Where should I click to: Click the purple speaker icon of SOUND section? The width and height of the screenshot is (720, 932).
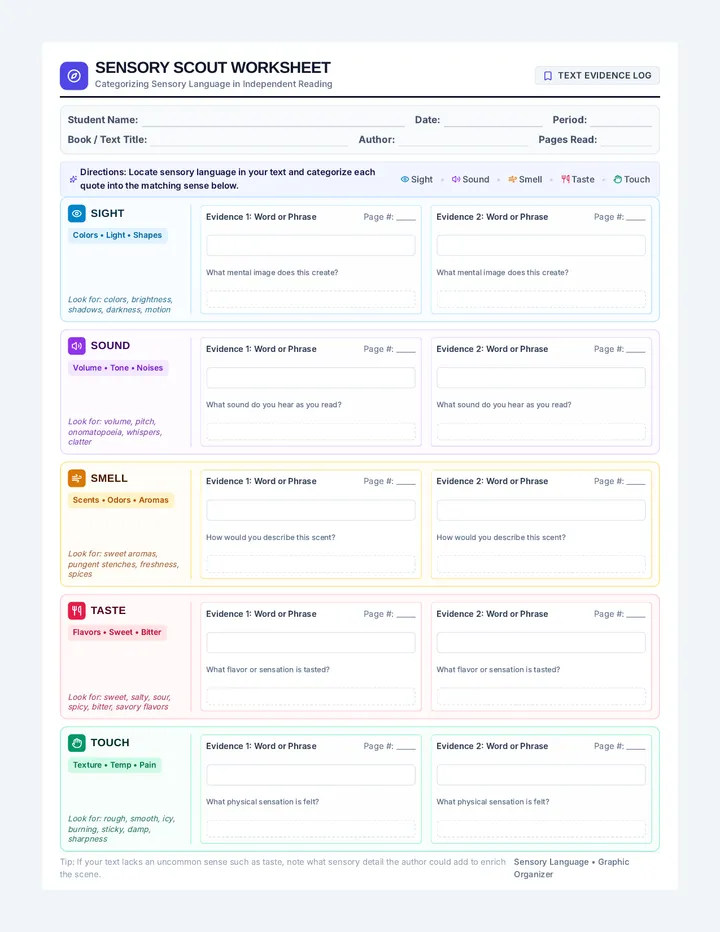tap(77, 346)
